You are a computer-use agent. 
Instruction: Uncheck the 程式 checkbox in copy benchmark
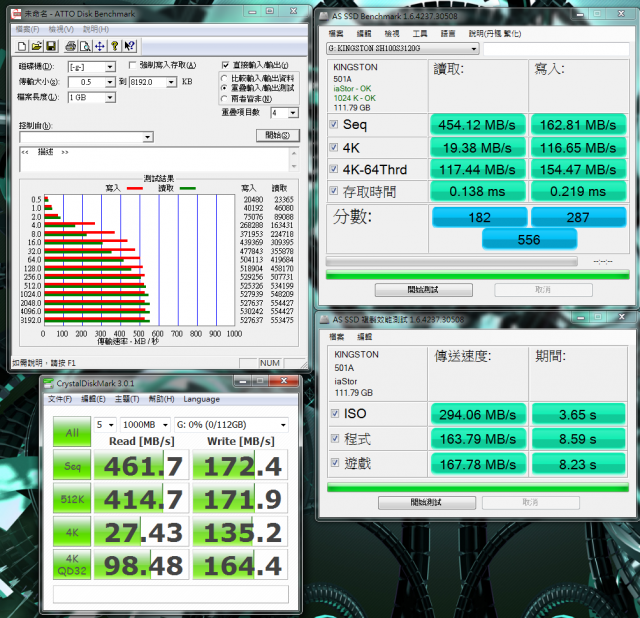[335, 438]
